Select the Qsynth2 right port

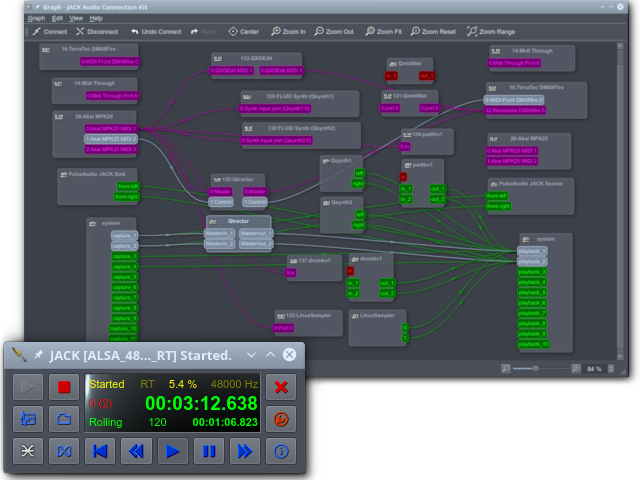358,225
